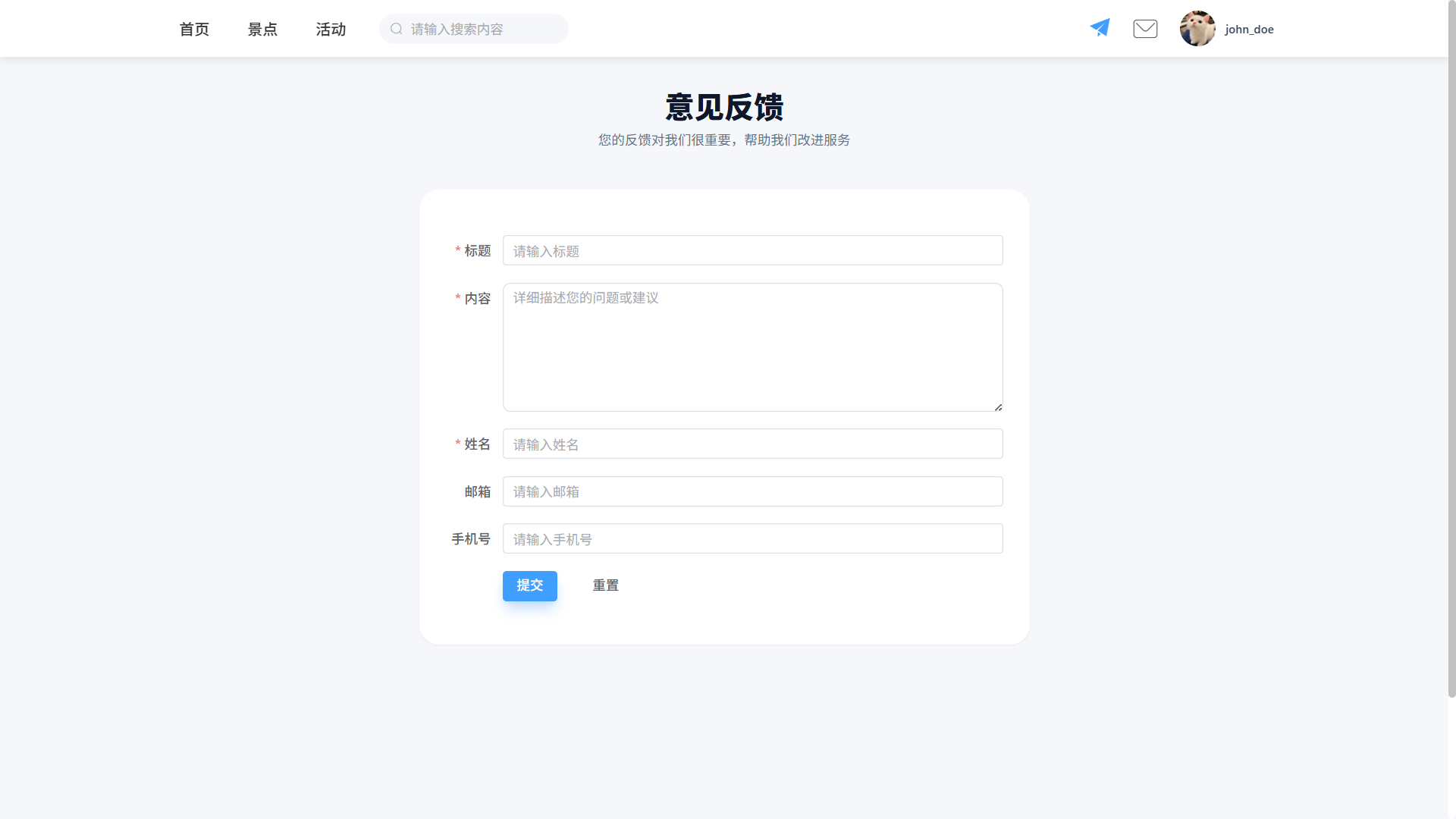Image resolution: width=1456 pixels, height=819 pixels.
Task: Click the page vertical scrollbar
Action: tap(1451, 349)
